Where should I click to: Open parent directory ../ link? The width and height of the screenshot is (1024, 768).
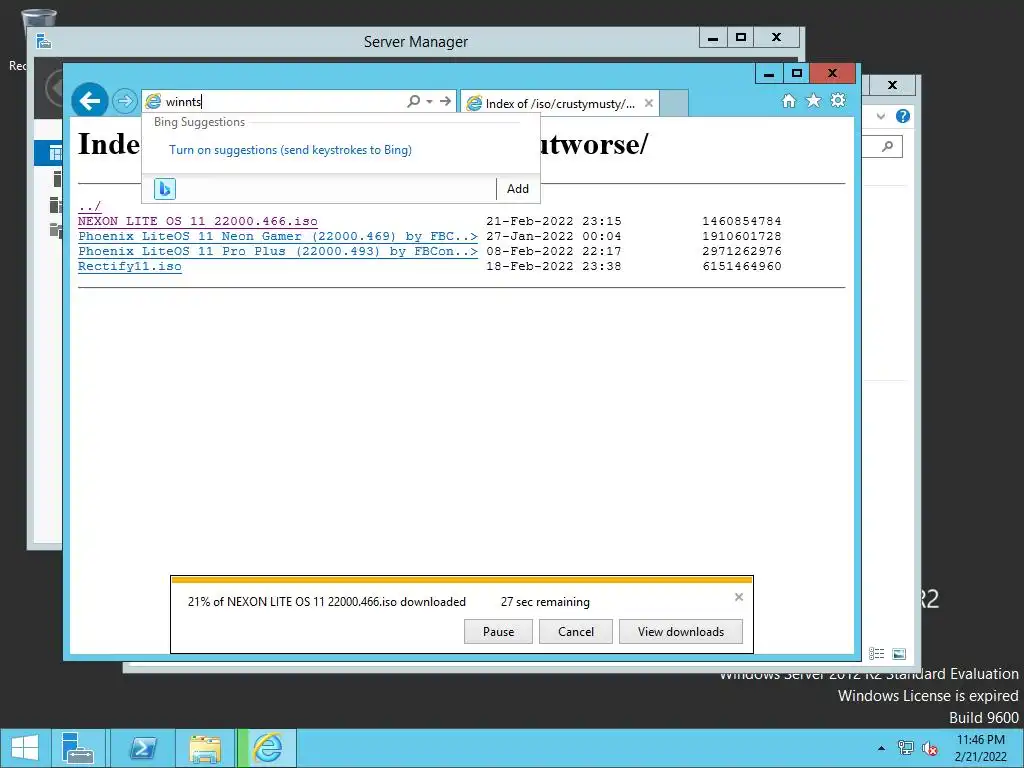(x=89, y=206)
